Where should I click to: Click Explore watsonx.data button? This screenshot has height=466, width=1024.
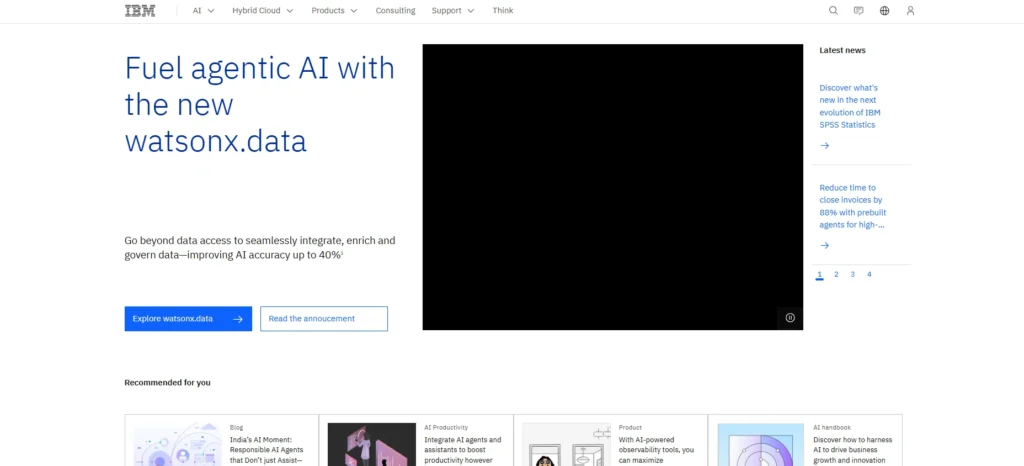click(x=188, y=318)
